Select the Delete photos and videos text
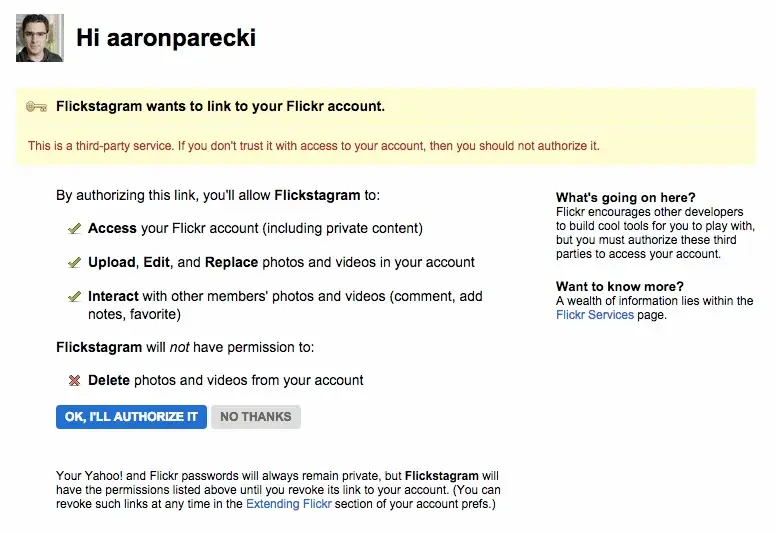 (x=225, y=381)
